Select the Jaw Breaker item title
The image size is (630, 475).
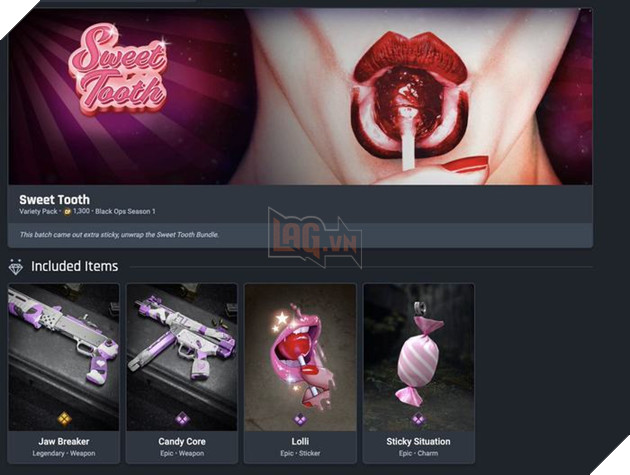coord(64,441)
